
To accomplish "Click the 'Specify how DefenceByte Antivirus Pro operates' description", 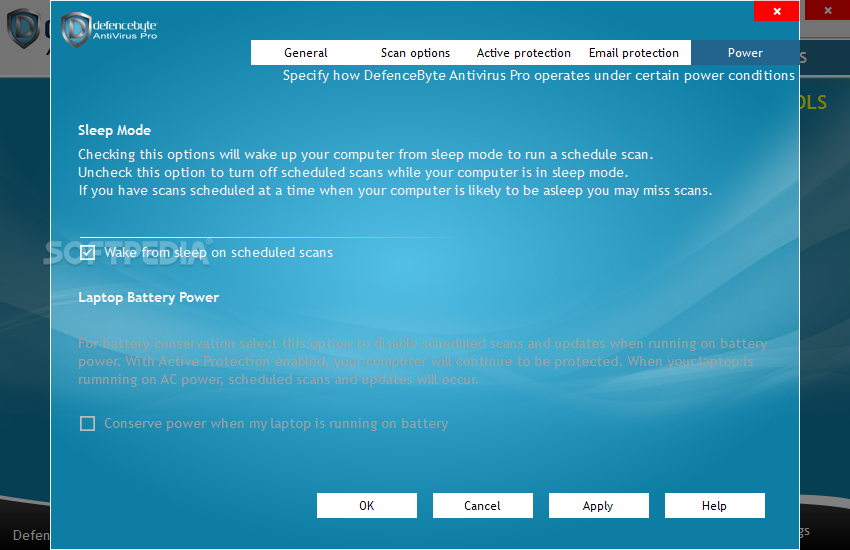I will coord(538,75).
